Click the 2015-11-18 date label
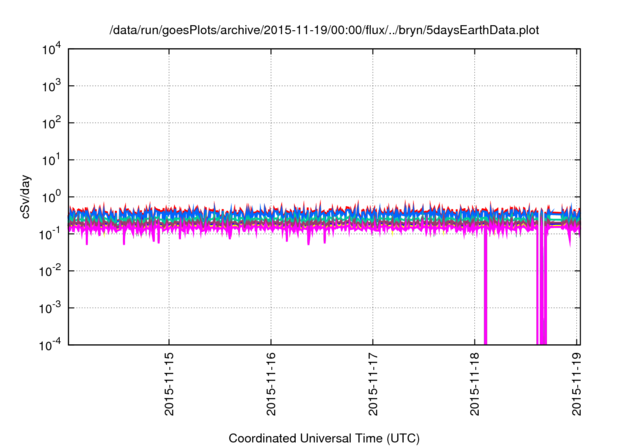This screenshot has height=448, width=640. 474,384
